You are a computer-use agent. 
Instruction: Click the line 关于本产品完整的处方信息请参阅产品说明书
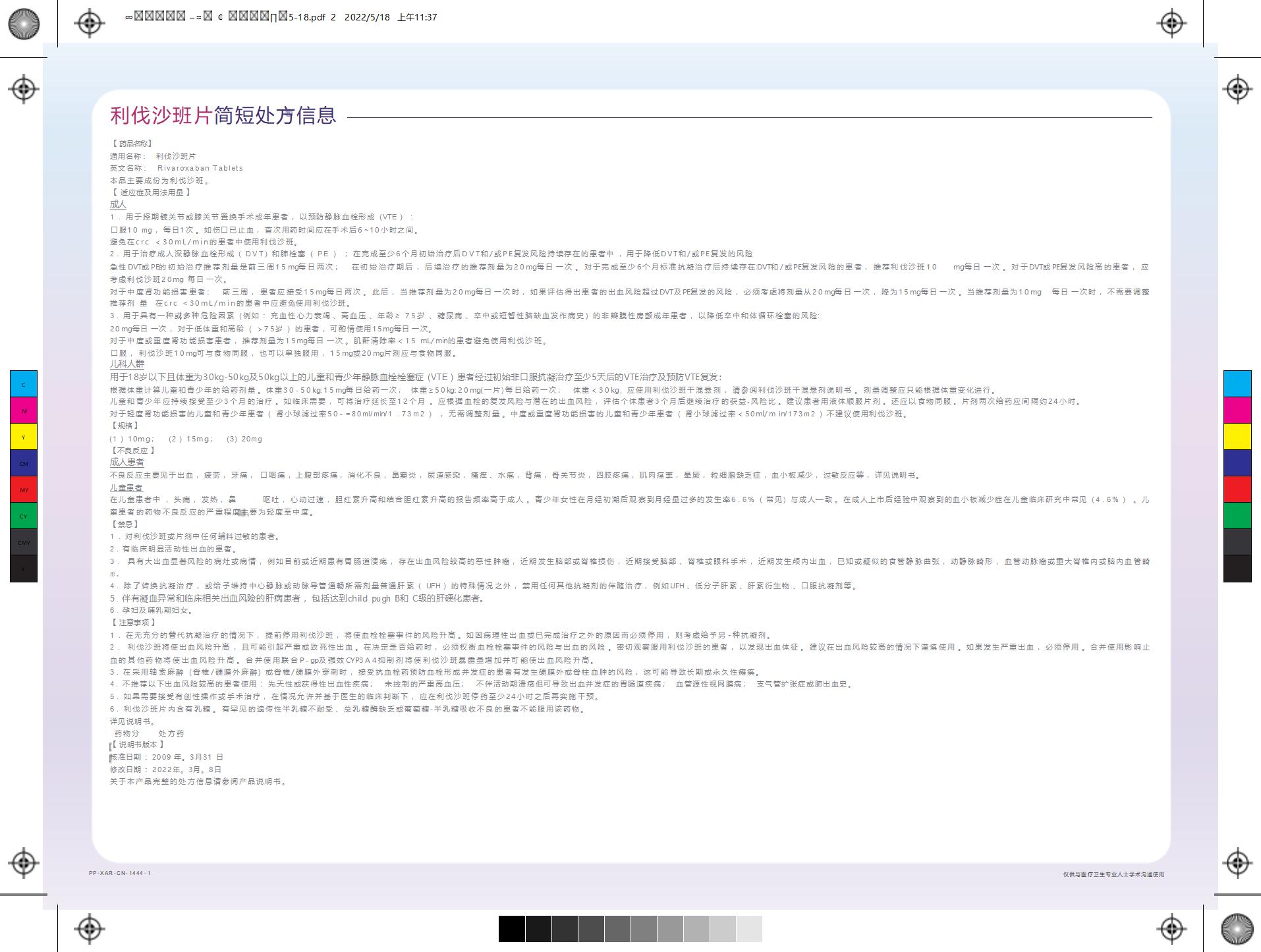[198, 781]
